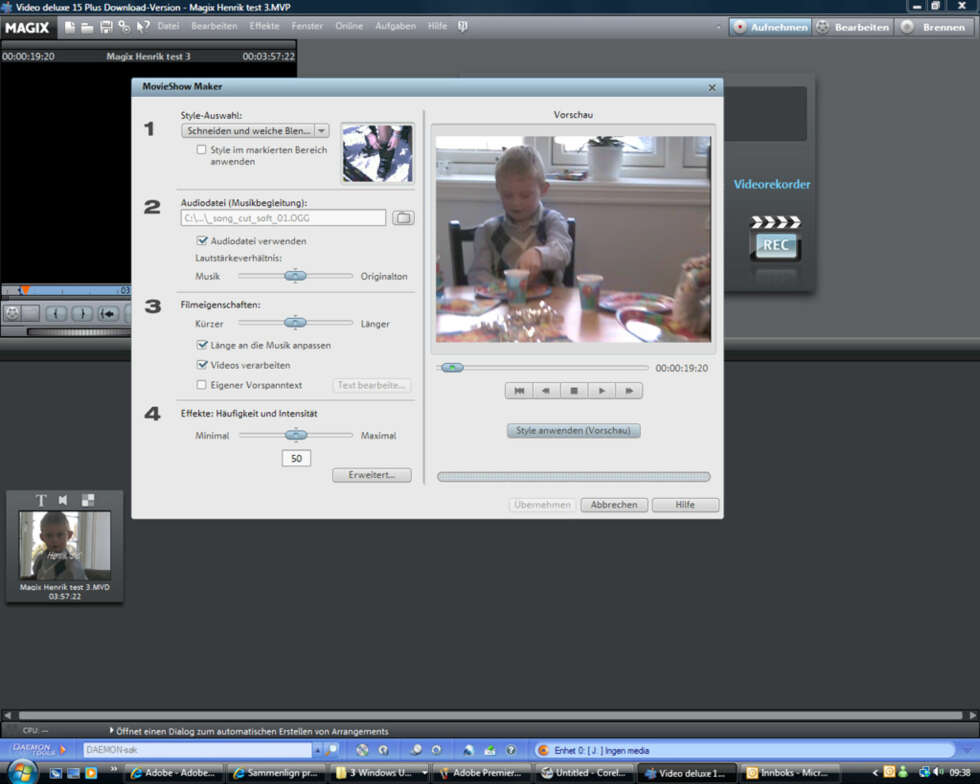Open the Fenster menu
This screenshot has width=980, height=784.
[307, 26]
